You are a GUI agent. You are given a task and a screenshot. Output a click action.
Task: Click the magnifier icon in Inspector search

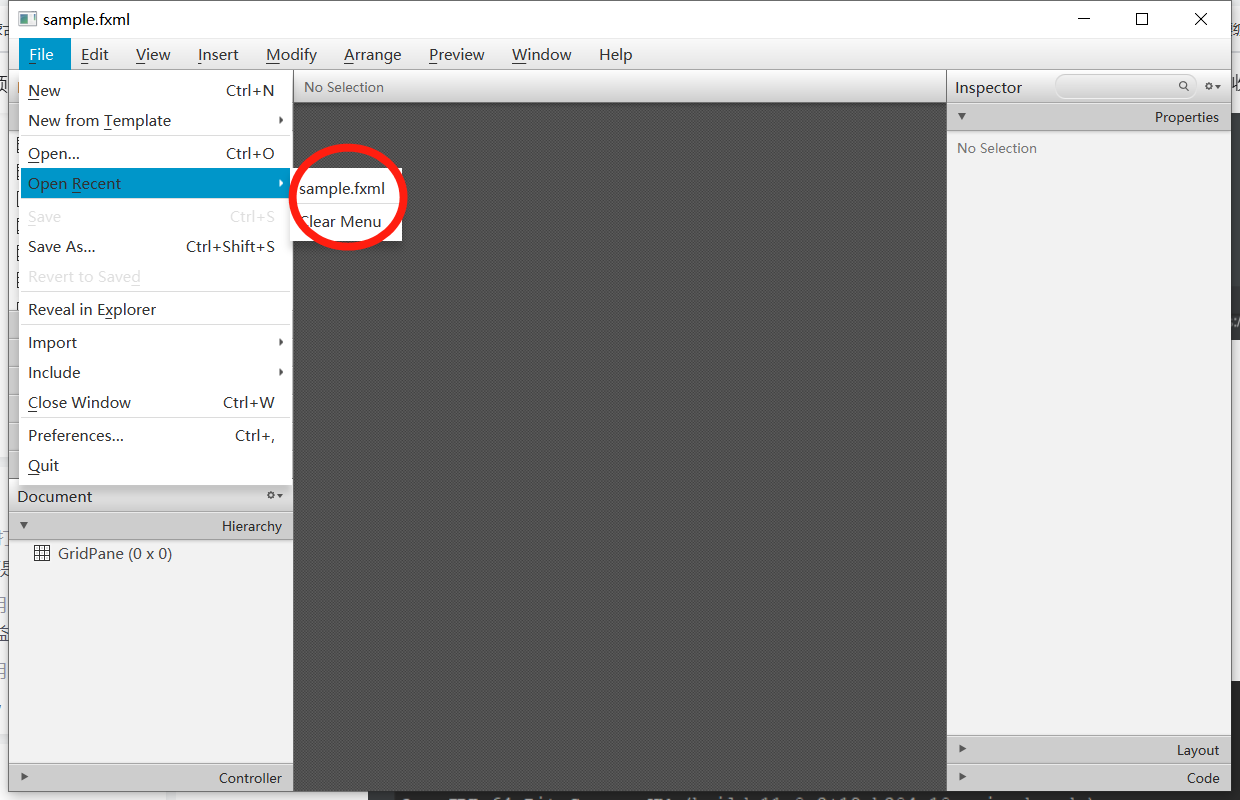1184,86
